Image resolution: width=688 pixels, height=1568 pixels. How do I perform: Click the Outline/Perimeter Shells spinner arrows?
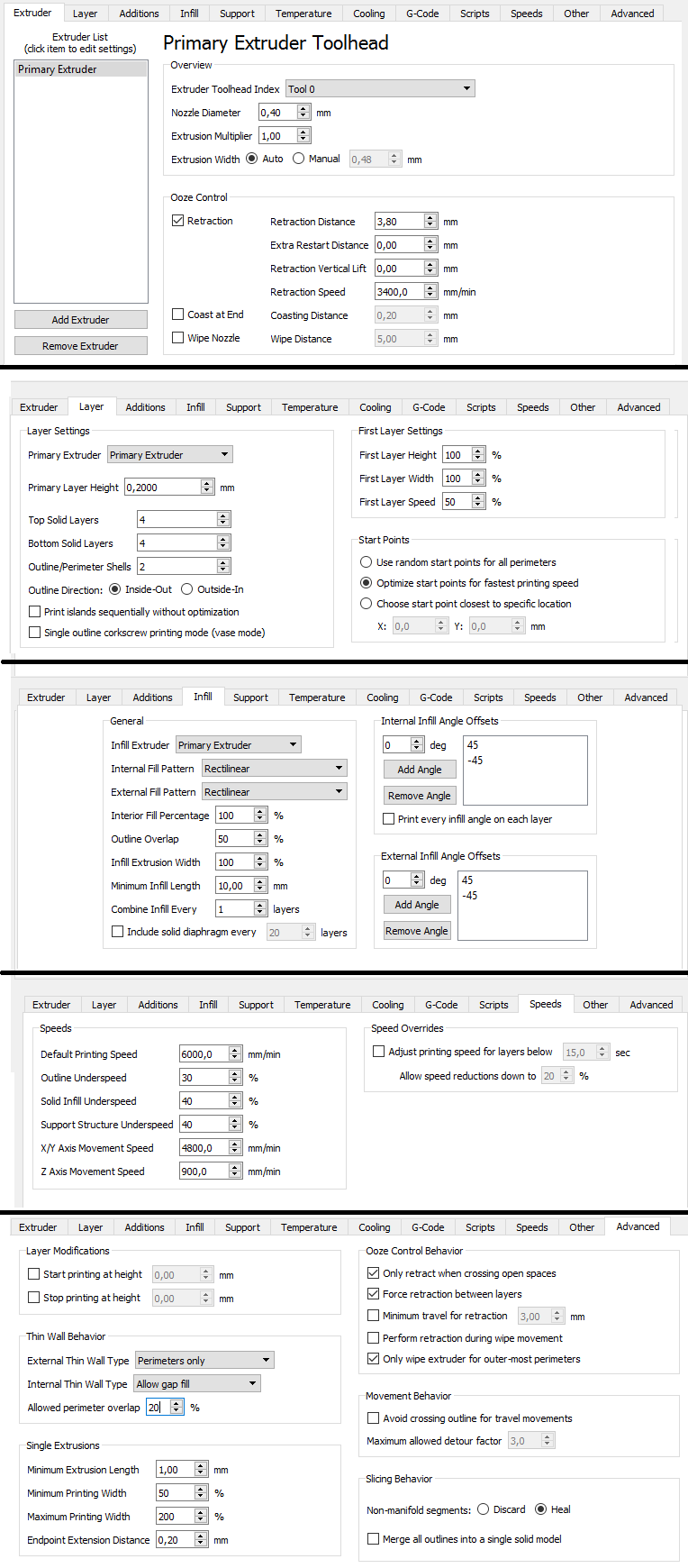223,567
